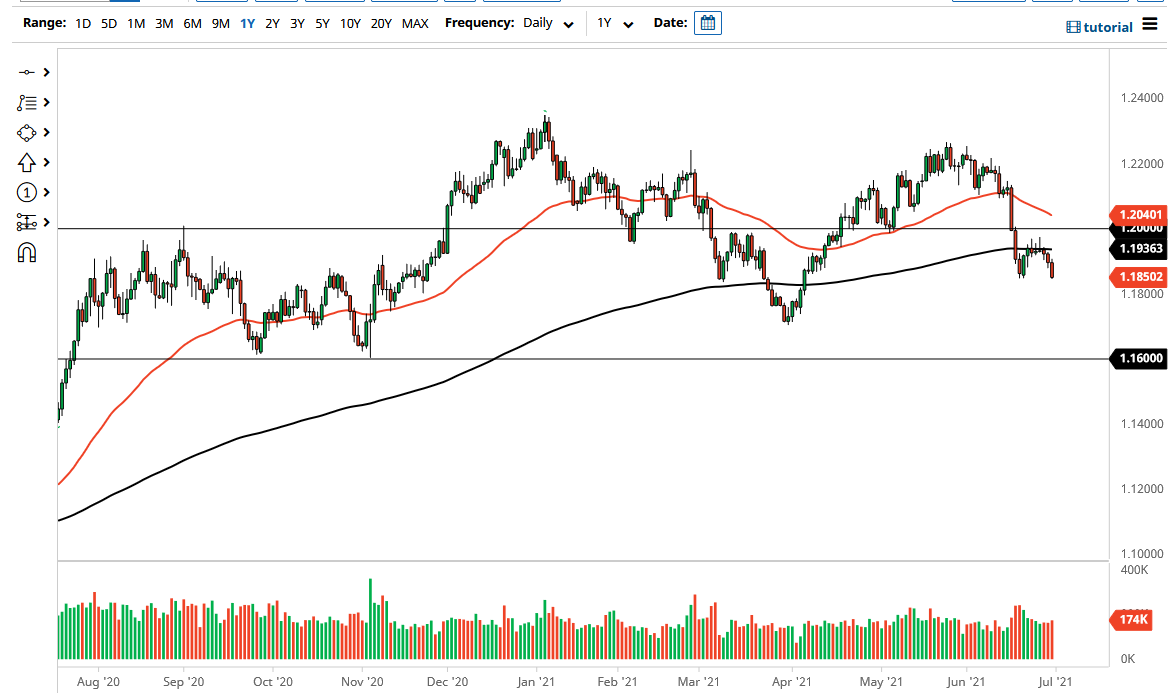Click the 1.20401 red price label
Viewport: 1170px width, 696px height.
click(1139, 214)
